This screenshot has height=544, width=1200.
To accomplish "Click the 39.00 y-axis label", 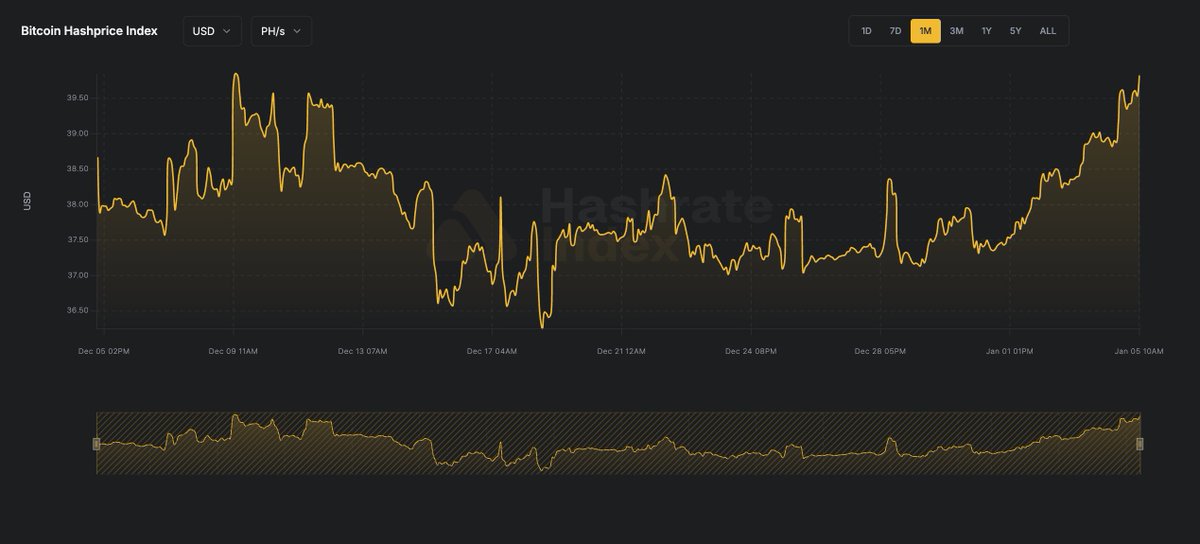I will click(77, 133).
